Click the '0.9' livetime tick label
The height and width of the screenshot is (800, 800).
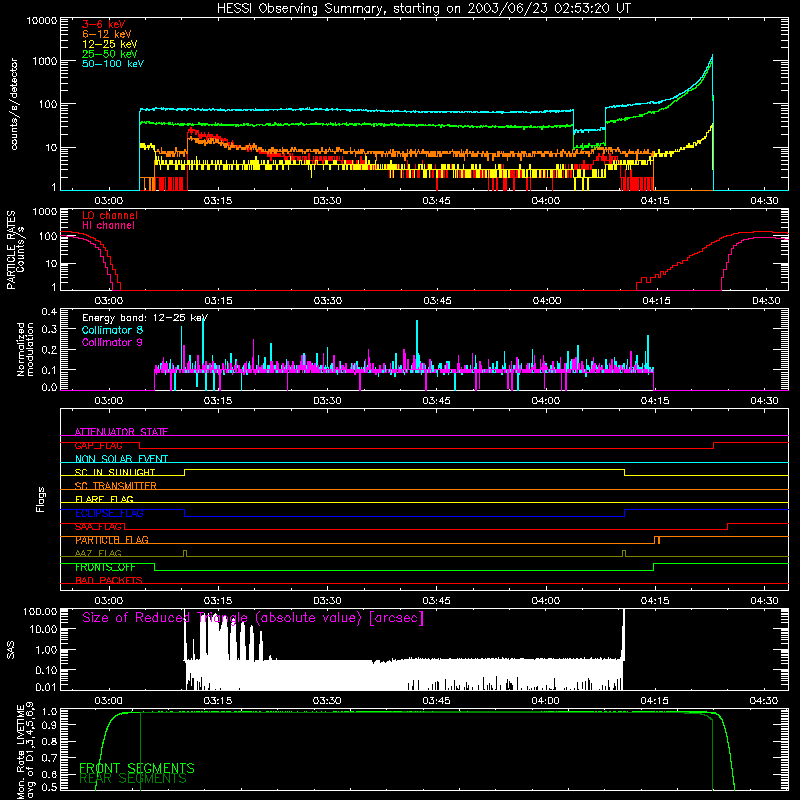coord(49,725)
